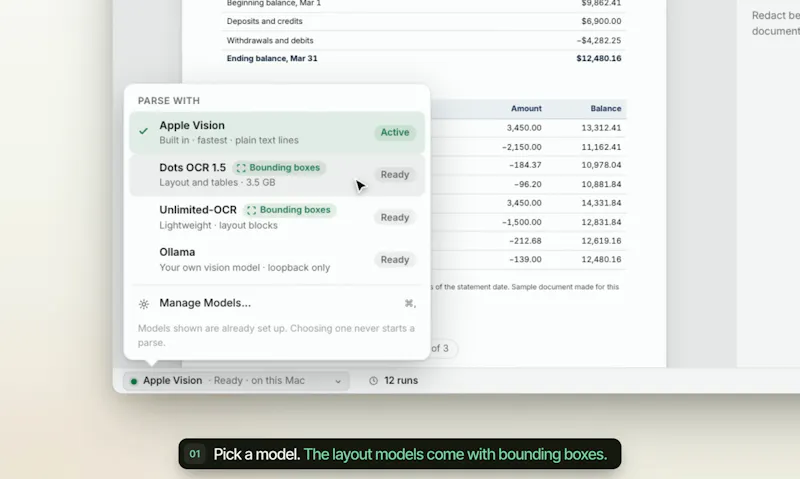Click the green status dot beside Apple Vision
The image size is (800, 479).
pos(134,381)
